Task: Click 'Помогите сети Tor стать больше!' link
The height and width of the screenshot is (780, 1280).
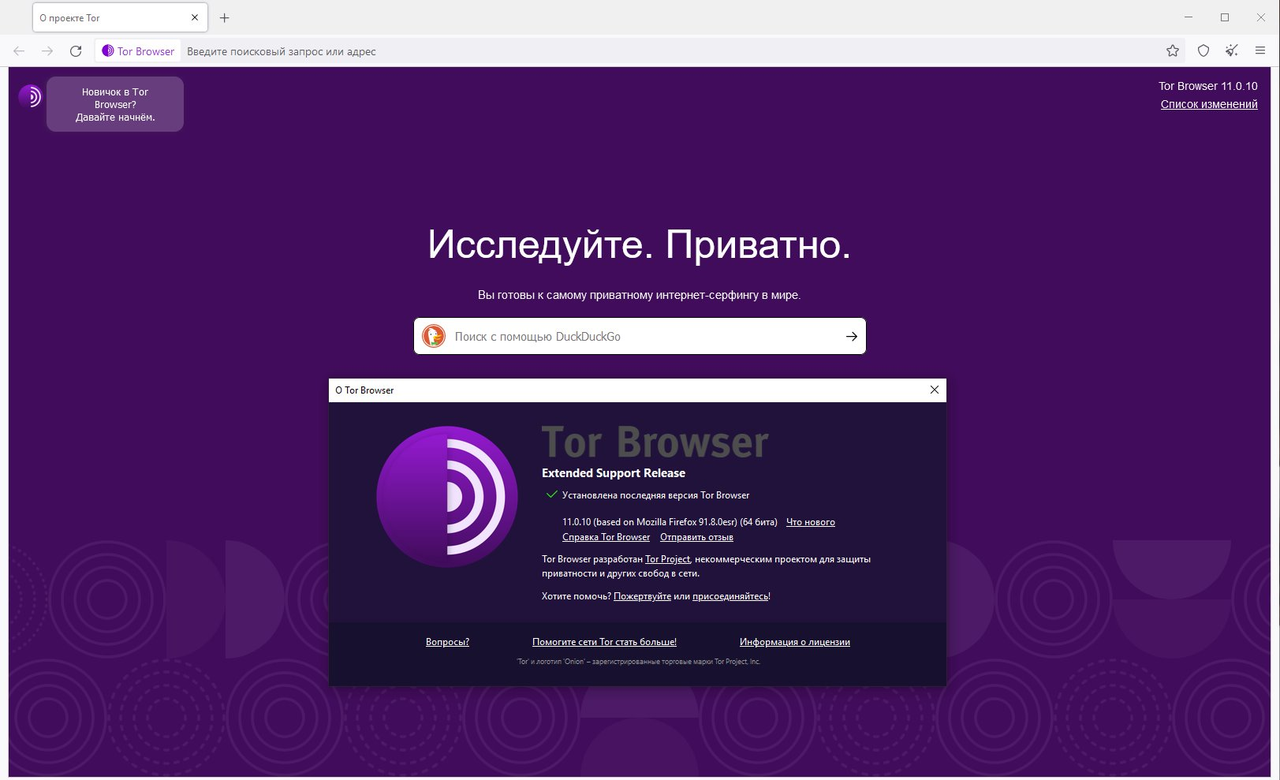Action: [604, 642]
